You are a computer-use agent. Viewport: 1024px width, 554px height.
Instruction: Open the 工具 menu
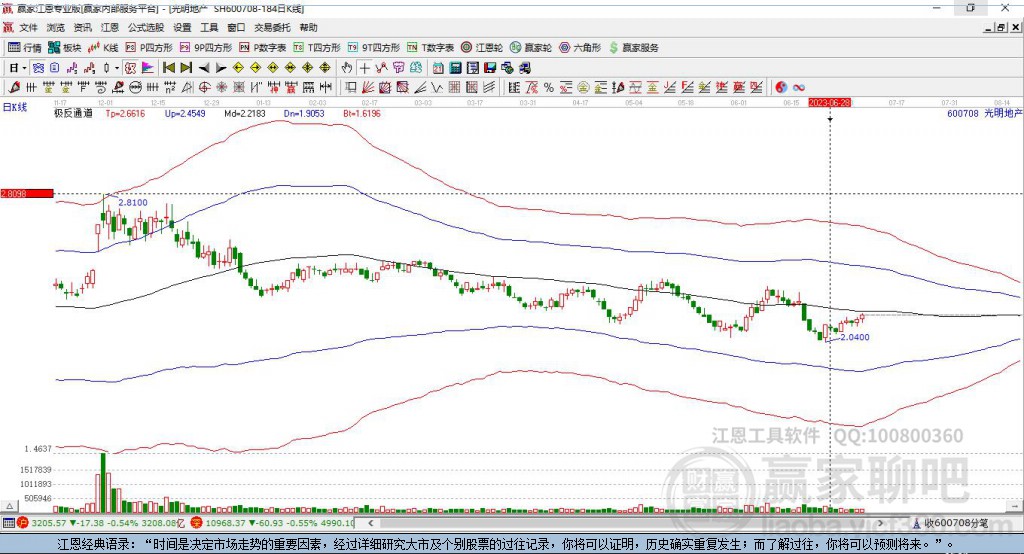click(209, 27)
